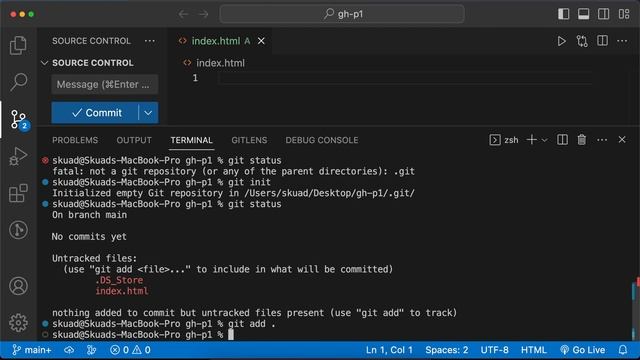The image size is (640, 360).
Task: Open Source Control views ellipsis menu
Action: point(150,41)
